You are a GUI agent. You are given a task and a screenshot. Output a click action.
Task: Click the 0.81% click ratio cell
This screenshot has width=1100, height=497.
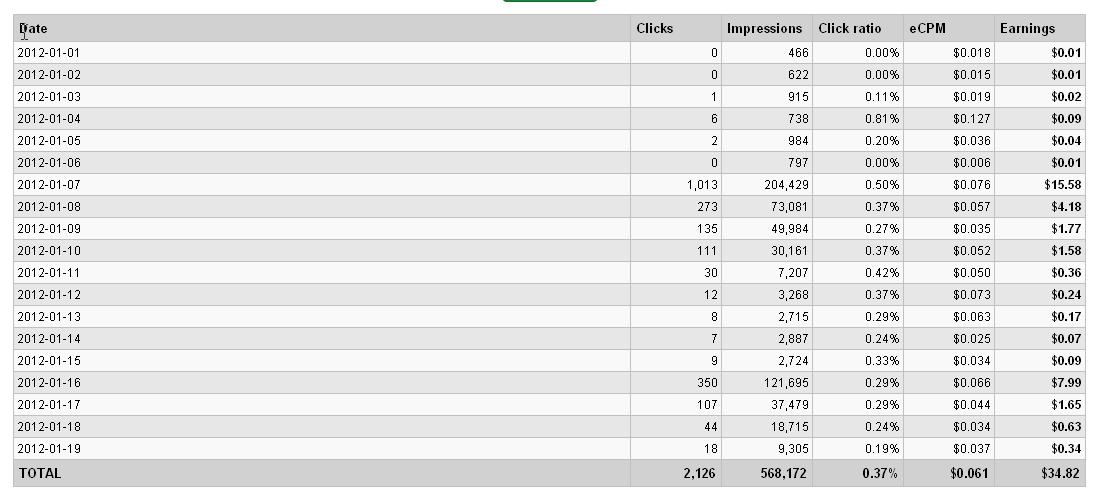(x=882, y=119)
